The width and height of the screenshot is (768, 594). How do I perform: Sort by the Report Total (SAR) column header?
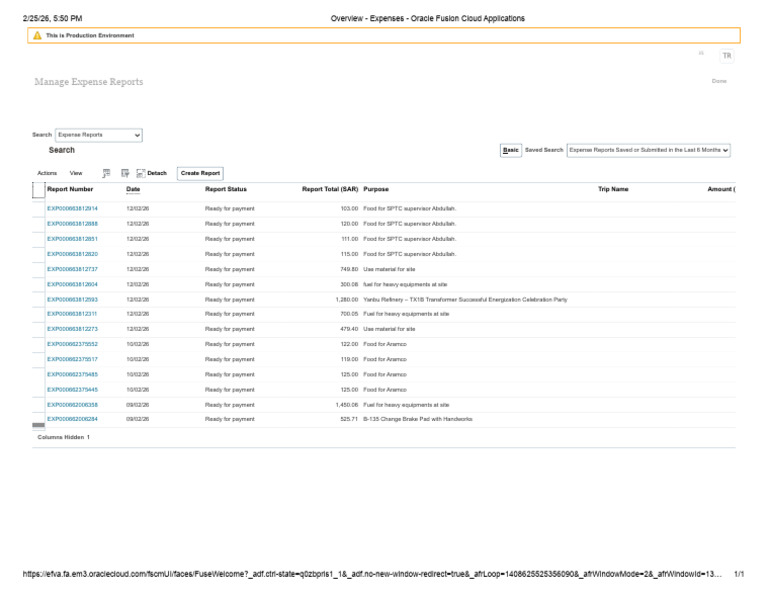coord(330,189)
